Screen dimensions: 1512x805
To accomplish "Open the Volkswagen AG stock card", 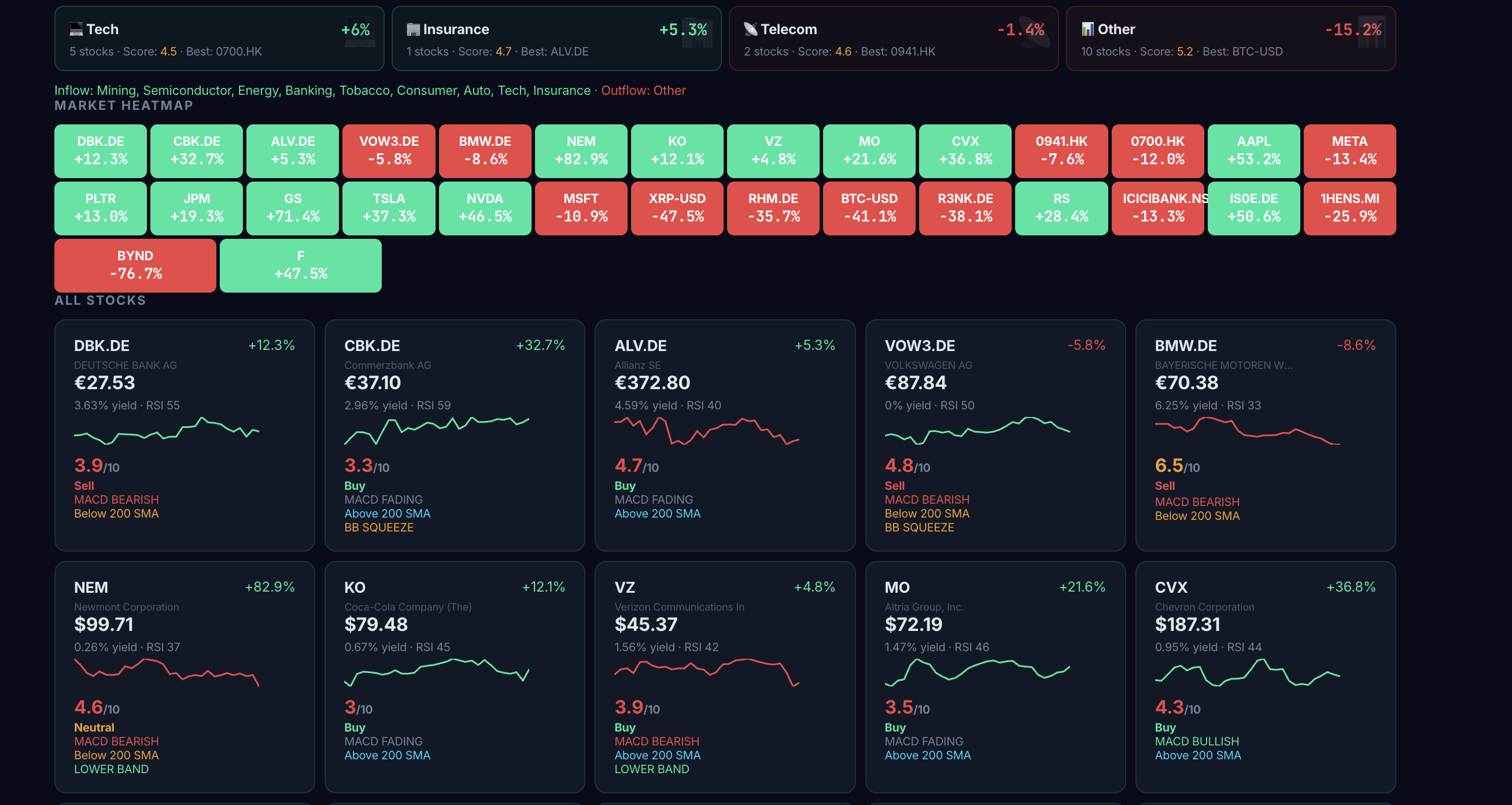I will coord(995,435).
